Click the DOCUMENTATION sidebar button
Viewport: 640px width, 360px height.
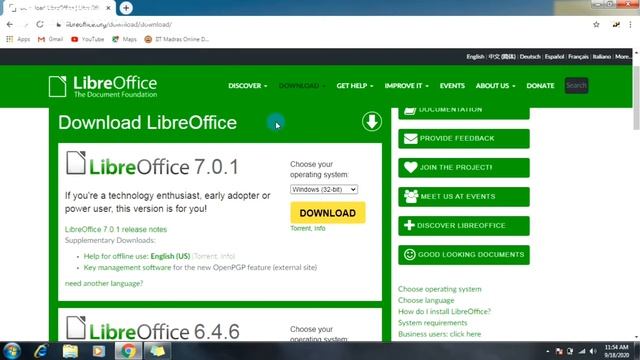464,113
